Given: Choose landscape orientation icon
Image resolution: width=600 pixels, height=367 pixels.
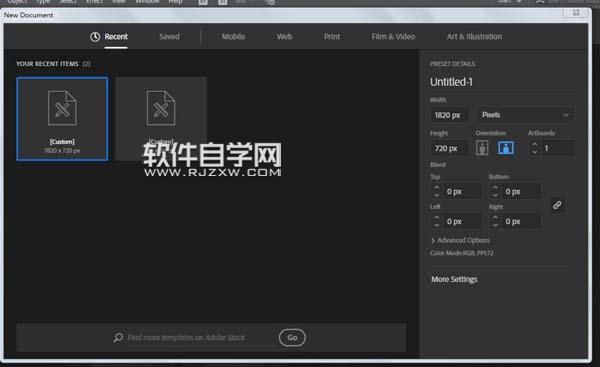Looking at the screenshot, I should (x=505, y=148).
